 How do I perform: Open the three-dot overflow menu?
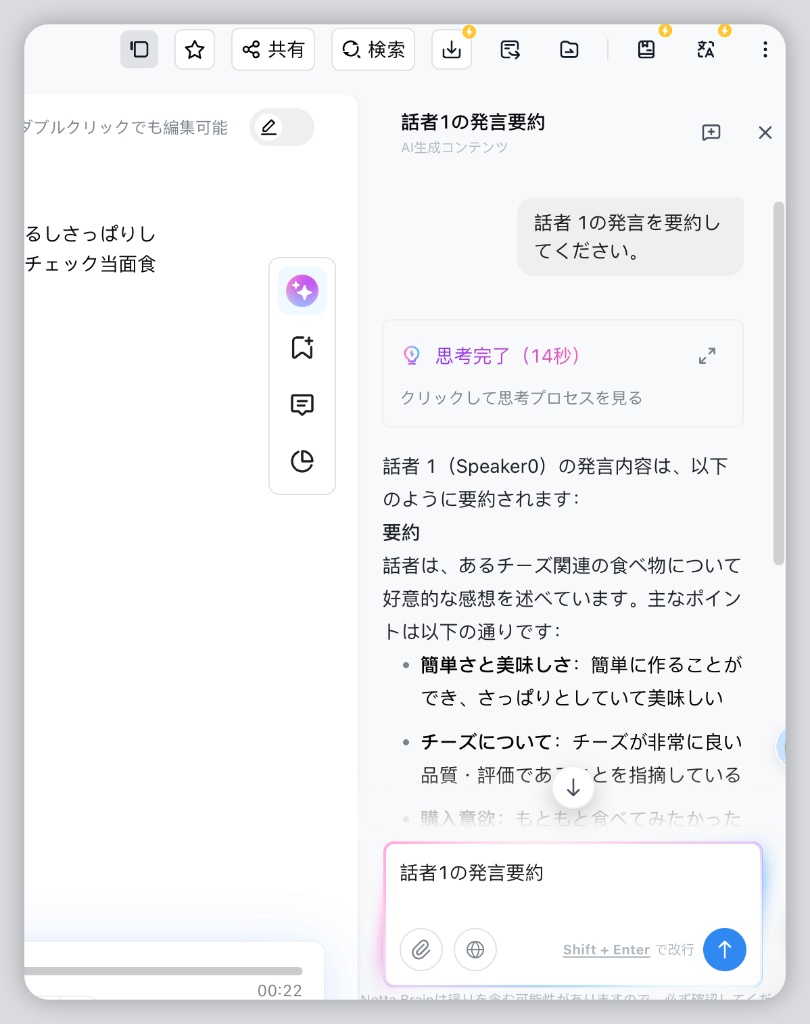(765, 48)
